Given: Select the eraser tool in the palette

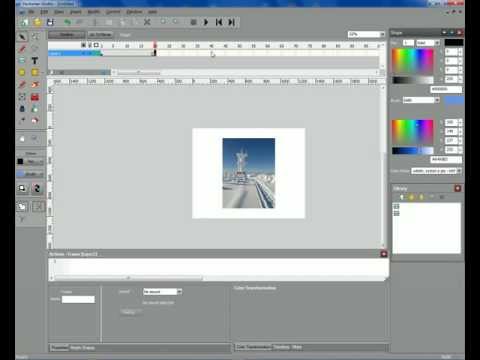Looking at the screenshot, I should pyautogui.click(x=35, y=121).
